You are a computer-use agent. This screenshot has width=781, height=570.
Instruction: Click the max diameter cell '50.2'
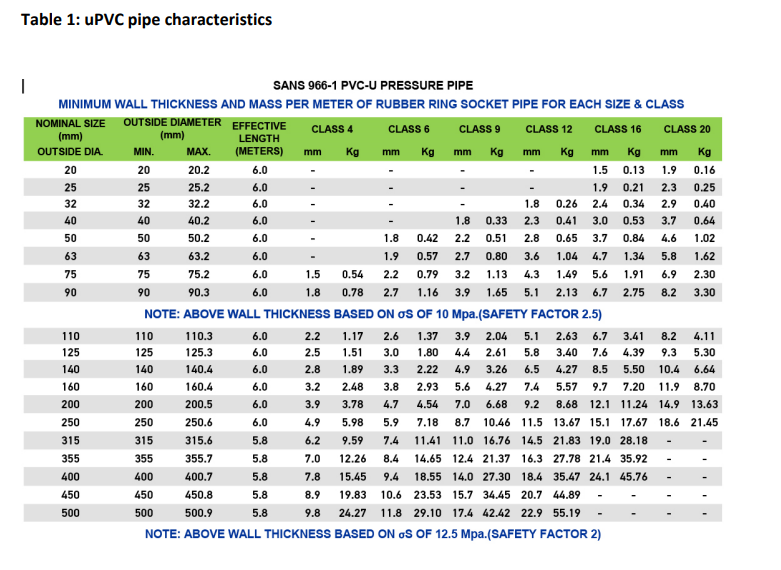[199, 238]
